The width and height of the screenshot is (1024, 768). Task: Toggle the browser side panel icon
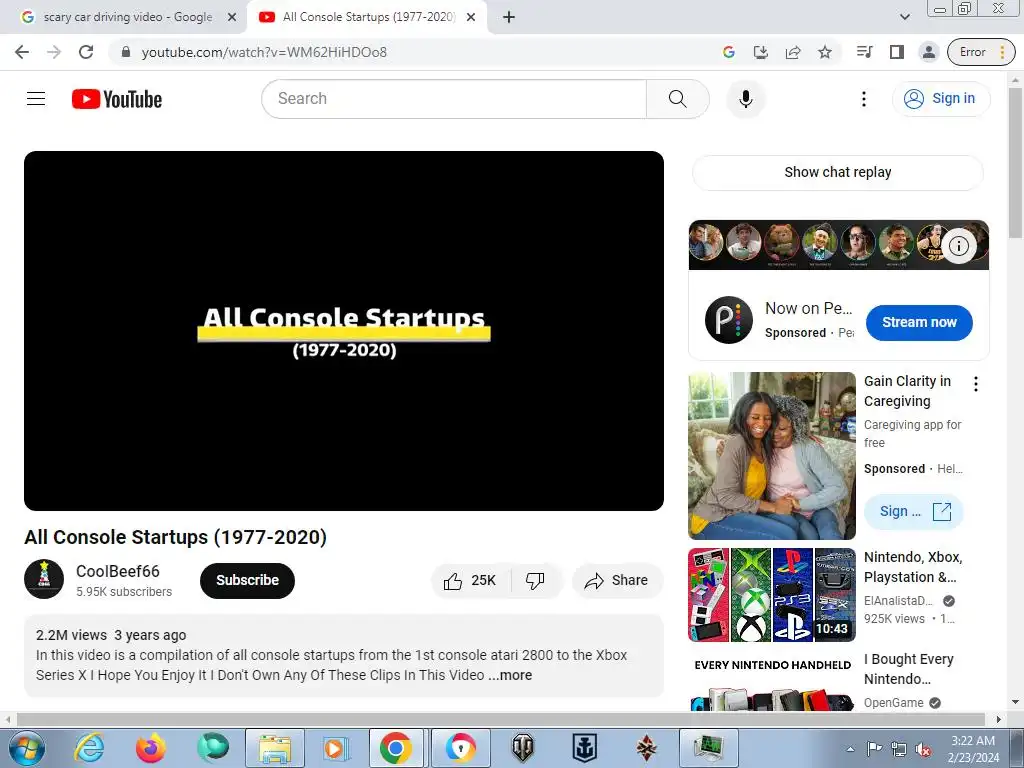(897, 52)
